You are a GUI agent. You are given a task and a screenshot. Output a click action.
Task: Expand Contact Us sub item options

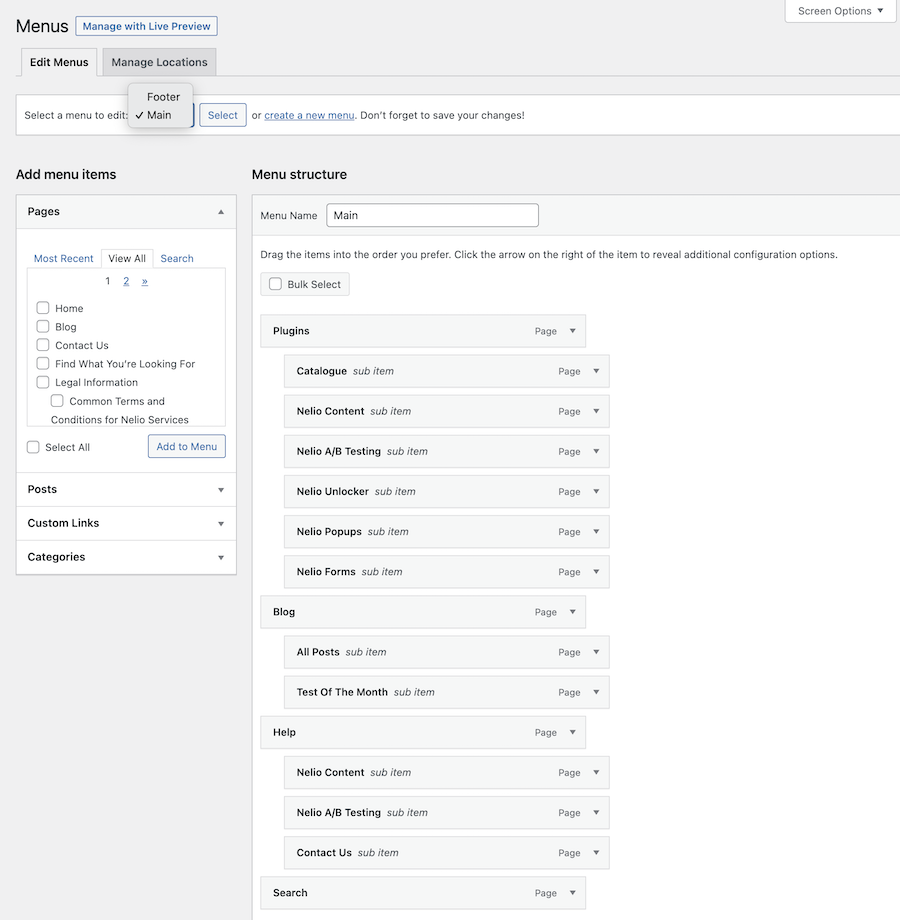(x=596, y=853)
